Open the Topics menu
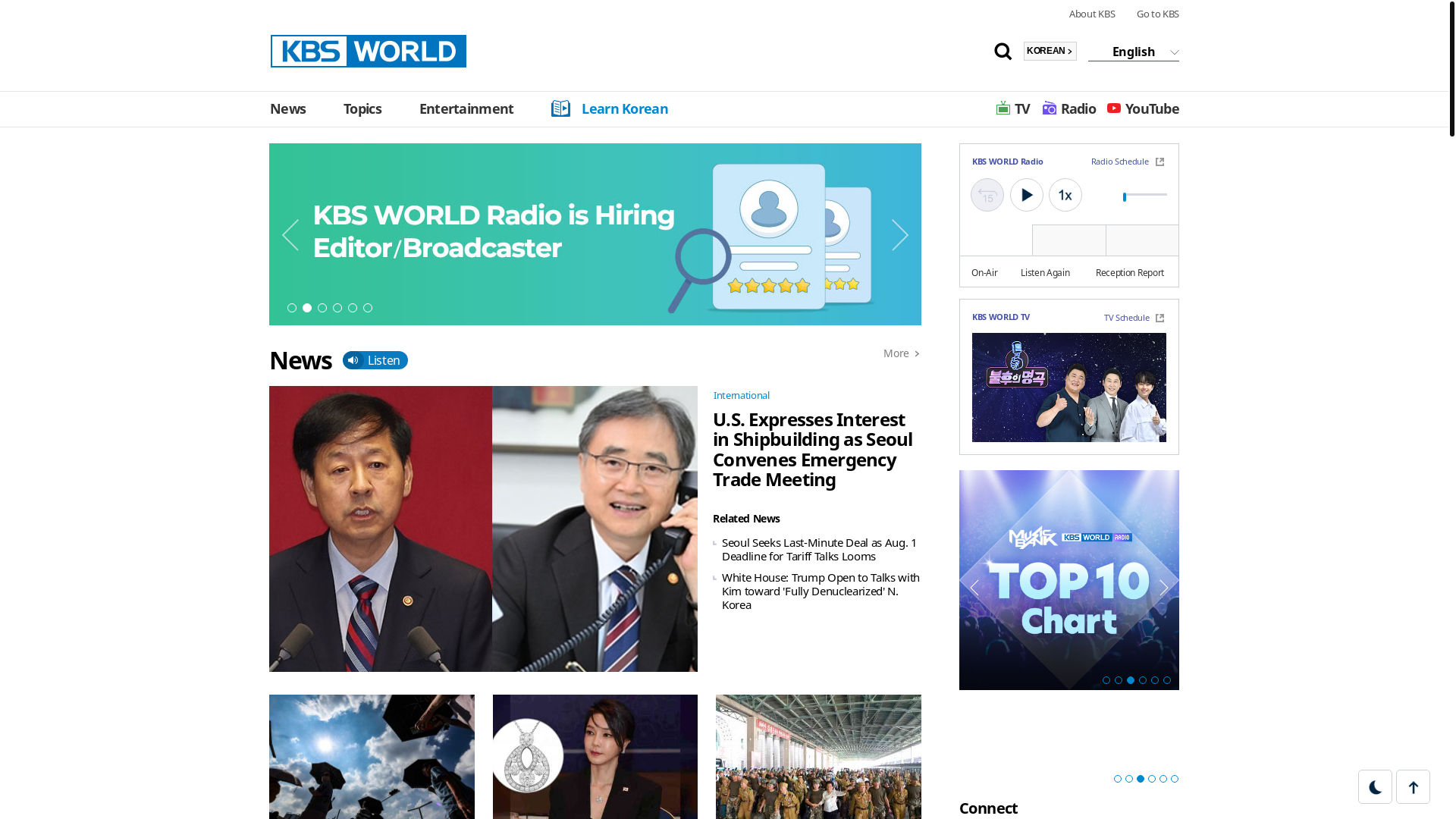Viewport: 1456px width, 819px height. pos(362,108)
